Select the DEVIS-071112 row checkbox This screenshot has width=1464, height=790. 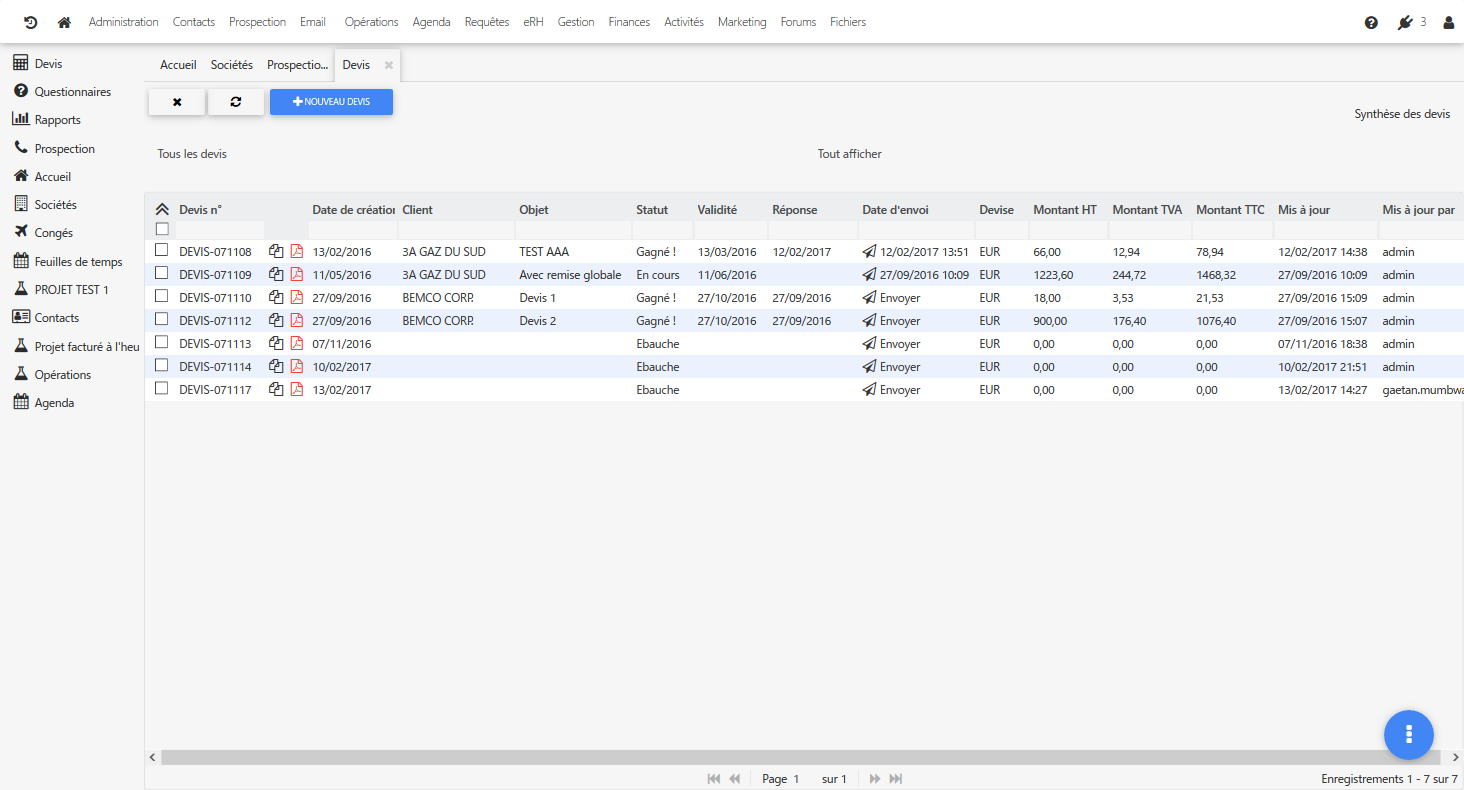tap(161, 319)
